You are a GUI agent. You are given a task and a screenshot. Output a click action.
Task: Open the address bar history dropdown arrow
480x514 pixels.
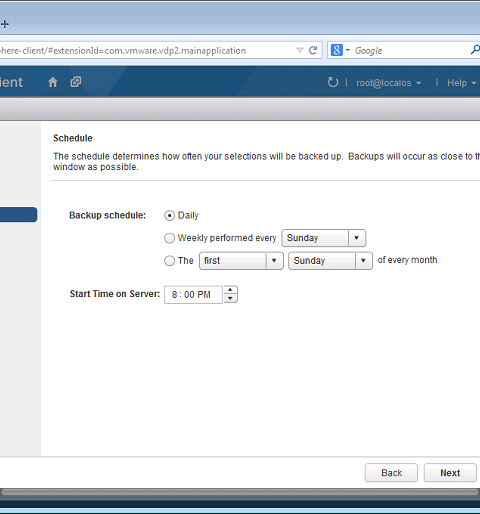300,50
